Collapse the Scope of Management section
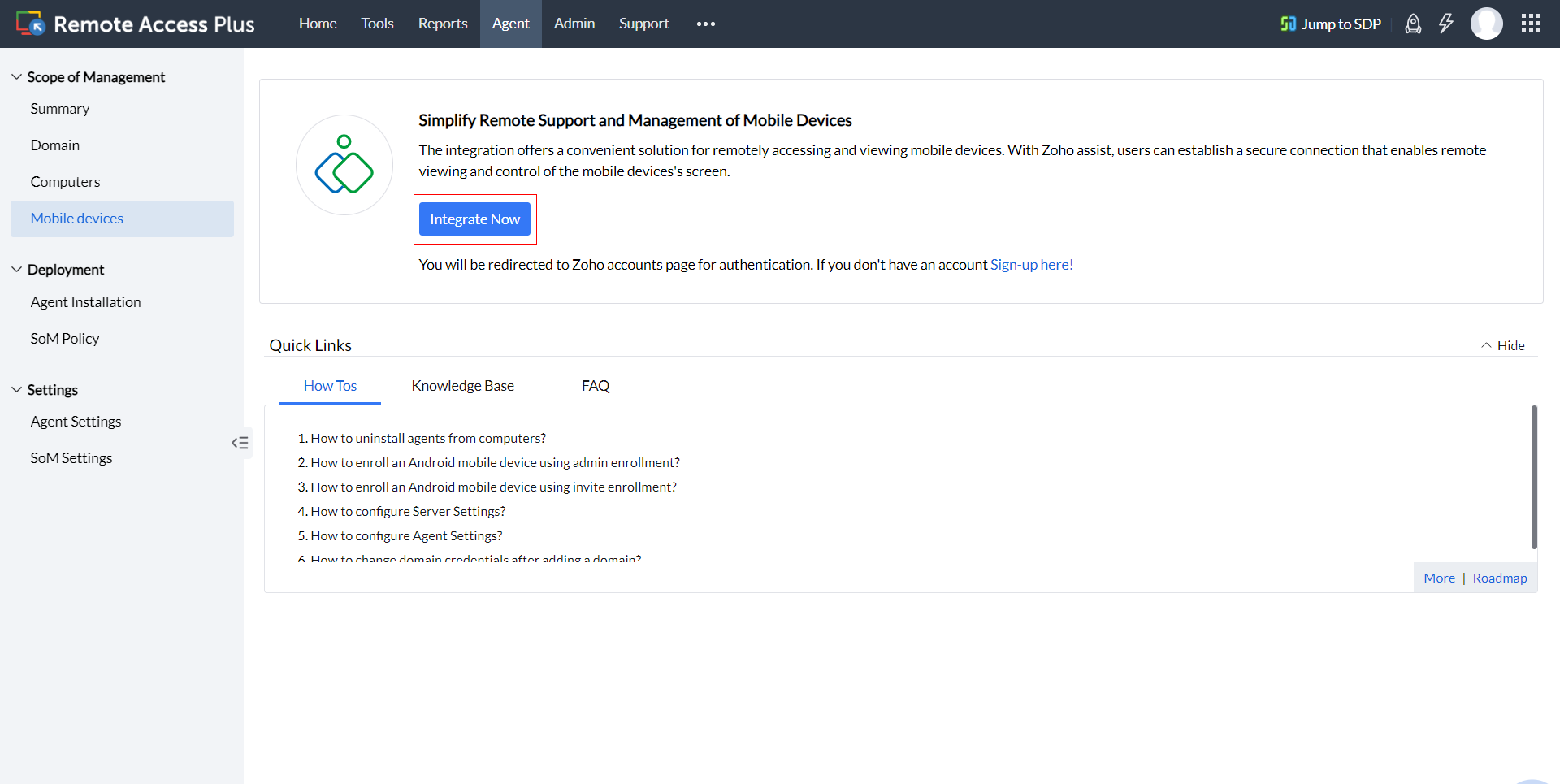Viewport: 1560px width, 784px height. tap(17, 76)
